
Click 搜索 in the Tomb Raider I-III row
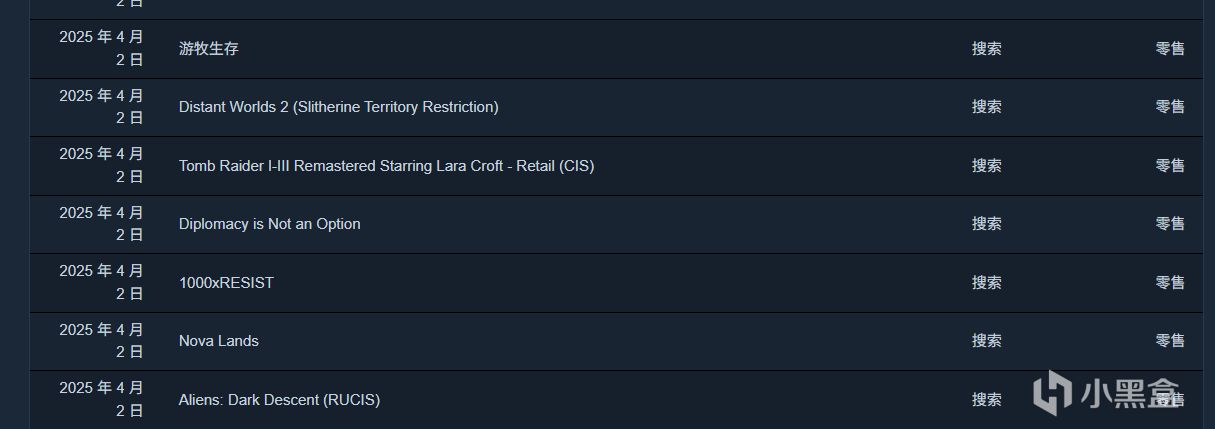(x=986, y=166)
